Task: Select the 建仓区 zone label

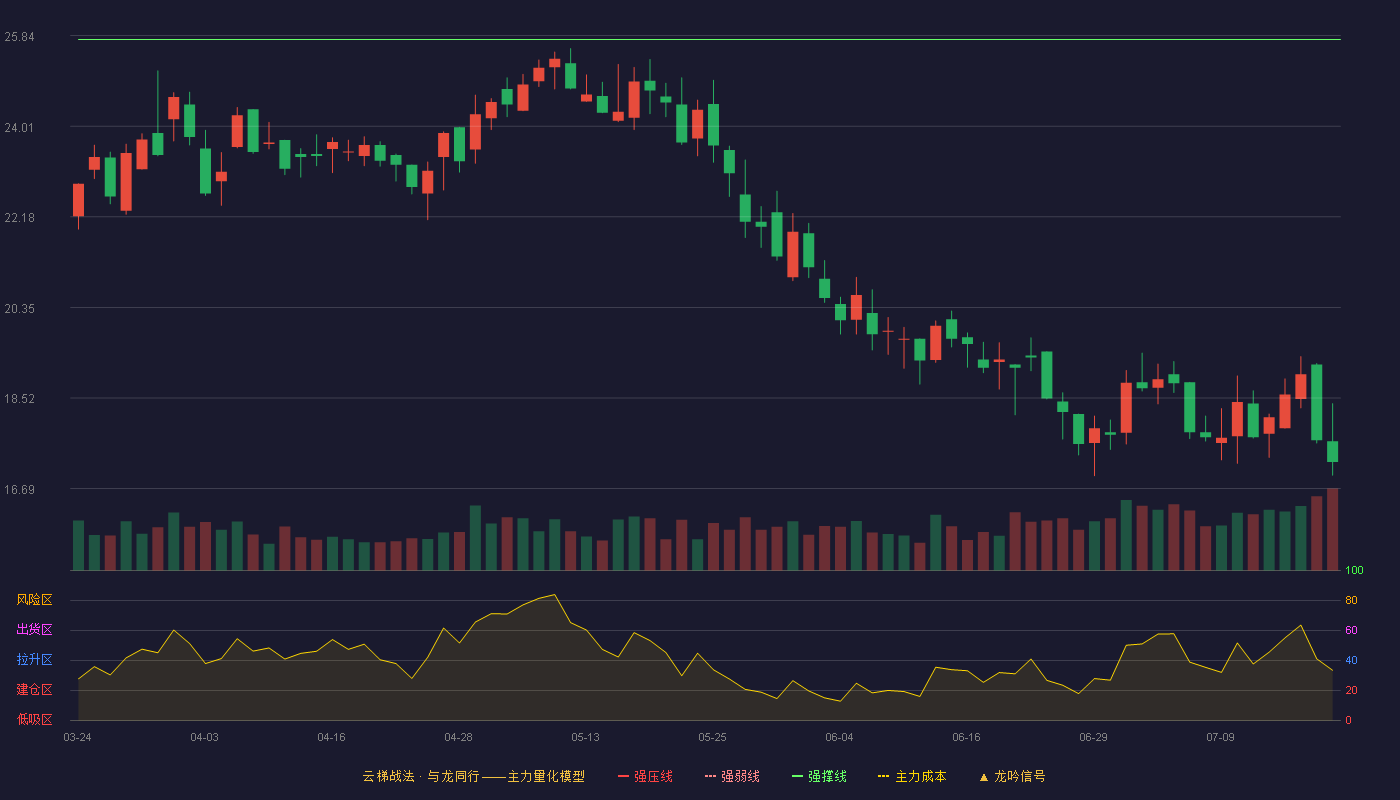Action: (34, 690)
